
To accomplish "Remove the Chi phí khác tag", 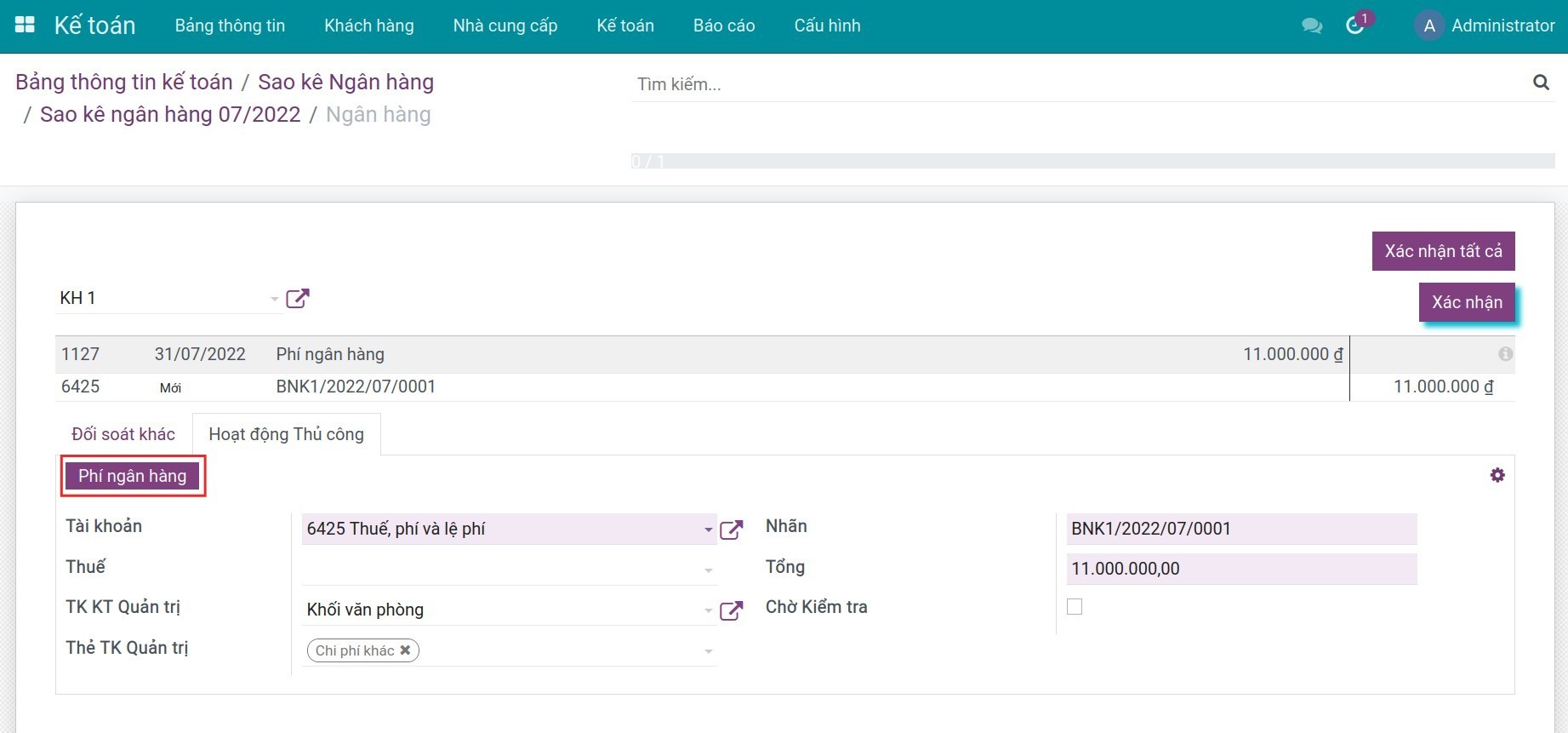I will tap(406, 650).
